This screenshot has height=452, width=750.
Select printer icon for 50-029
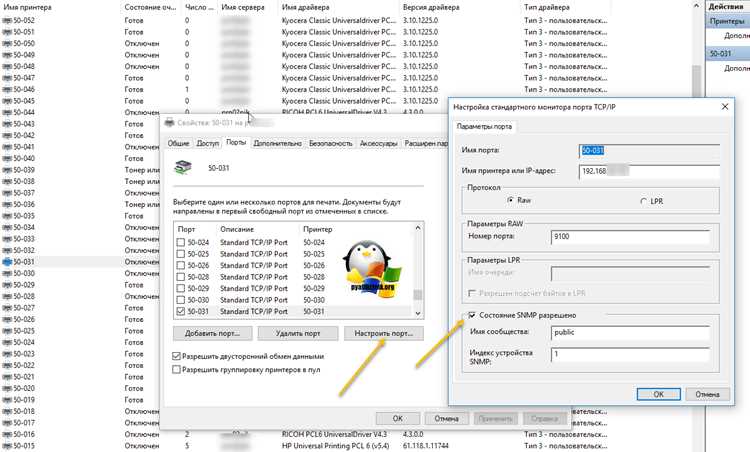coord(7,285)
